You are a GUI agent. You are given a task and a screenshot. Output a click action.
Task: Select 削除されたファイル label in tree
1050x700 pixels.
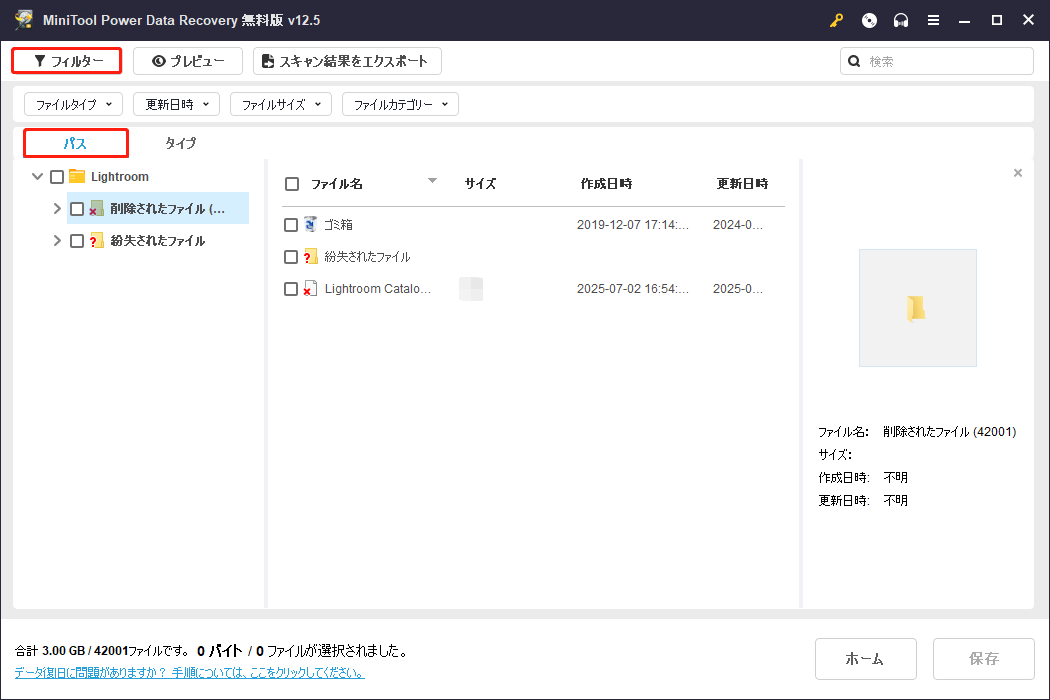click(x=167, y=209)
